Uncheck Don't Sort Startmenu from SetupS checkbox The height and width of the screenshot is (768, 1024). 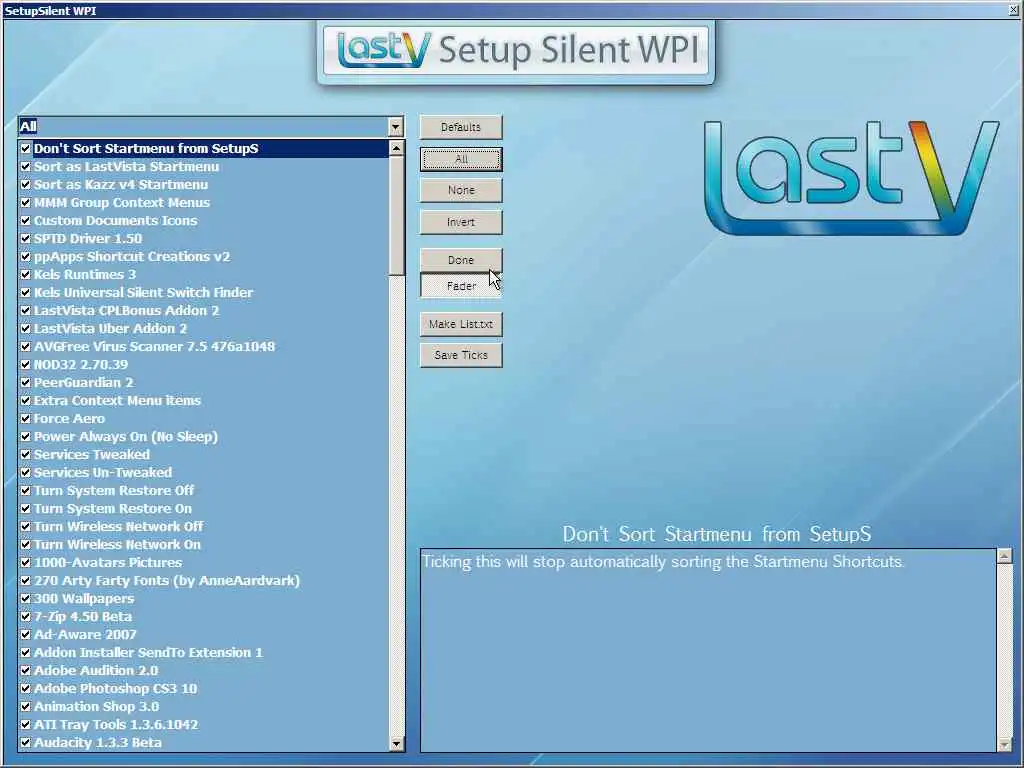click(25, 148)
